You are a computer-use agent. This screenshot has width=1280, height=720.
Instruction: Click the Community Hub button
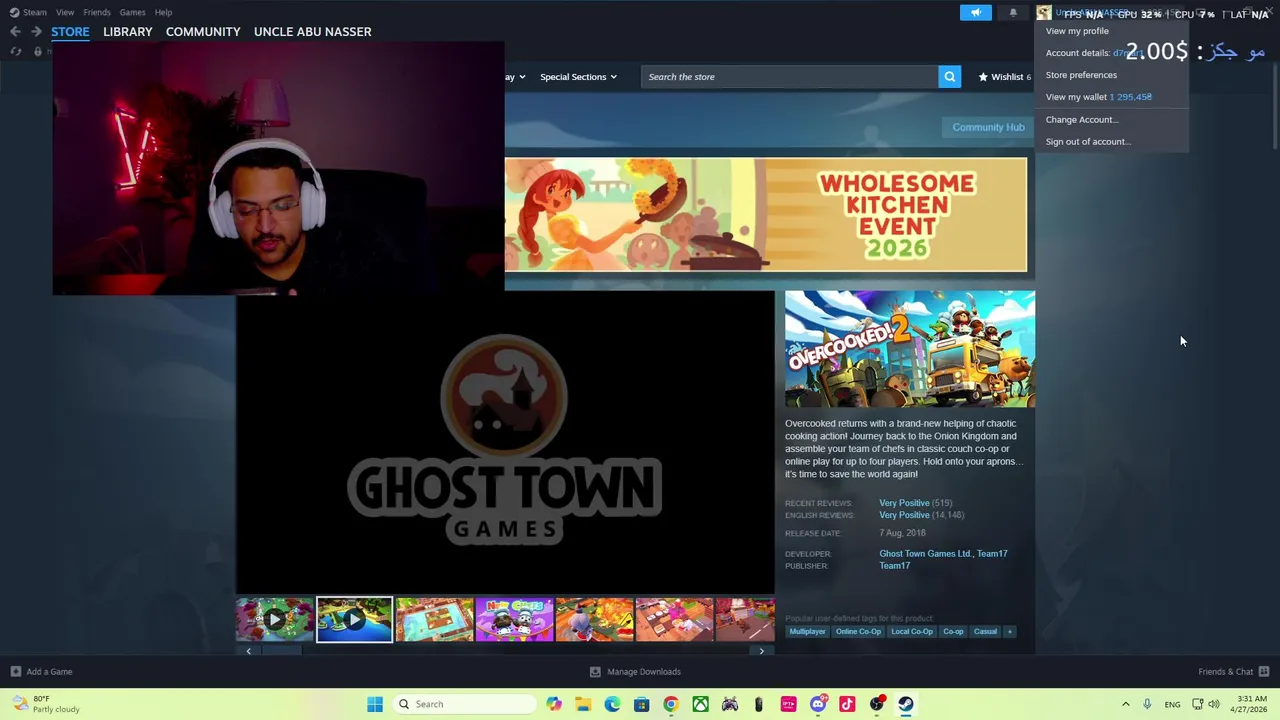point(988,127)
